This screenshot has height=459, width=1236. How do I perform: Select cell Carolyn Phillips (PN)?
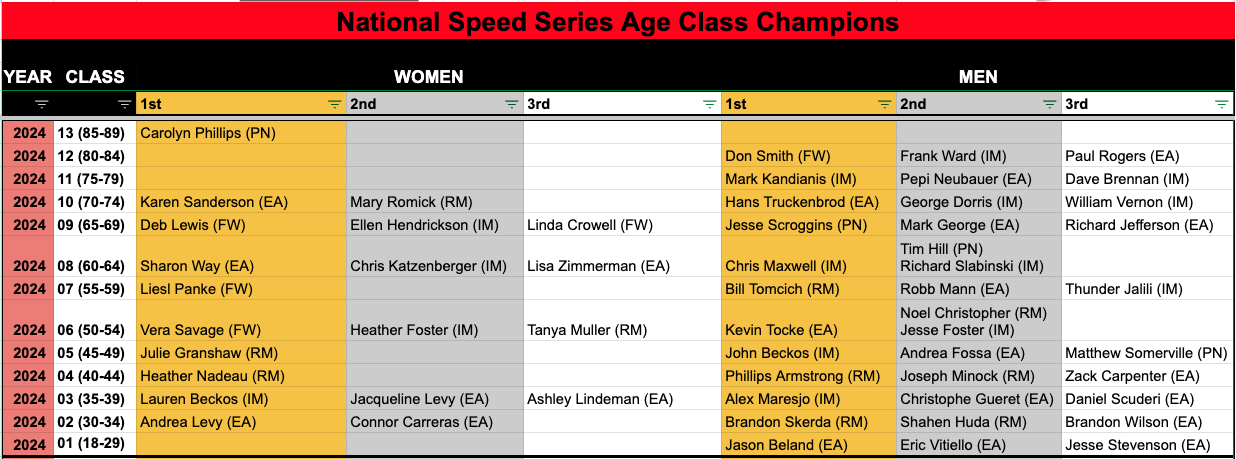point(241,133)
